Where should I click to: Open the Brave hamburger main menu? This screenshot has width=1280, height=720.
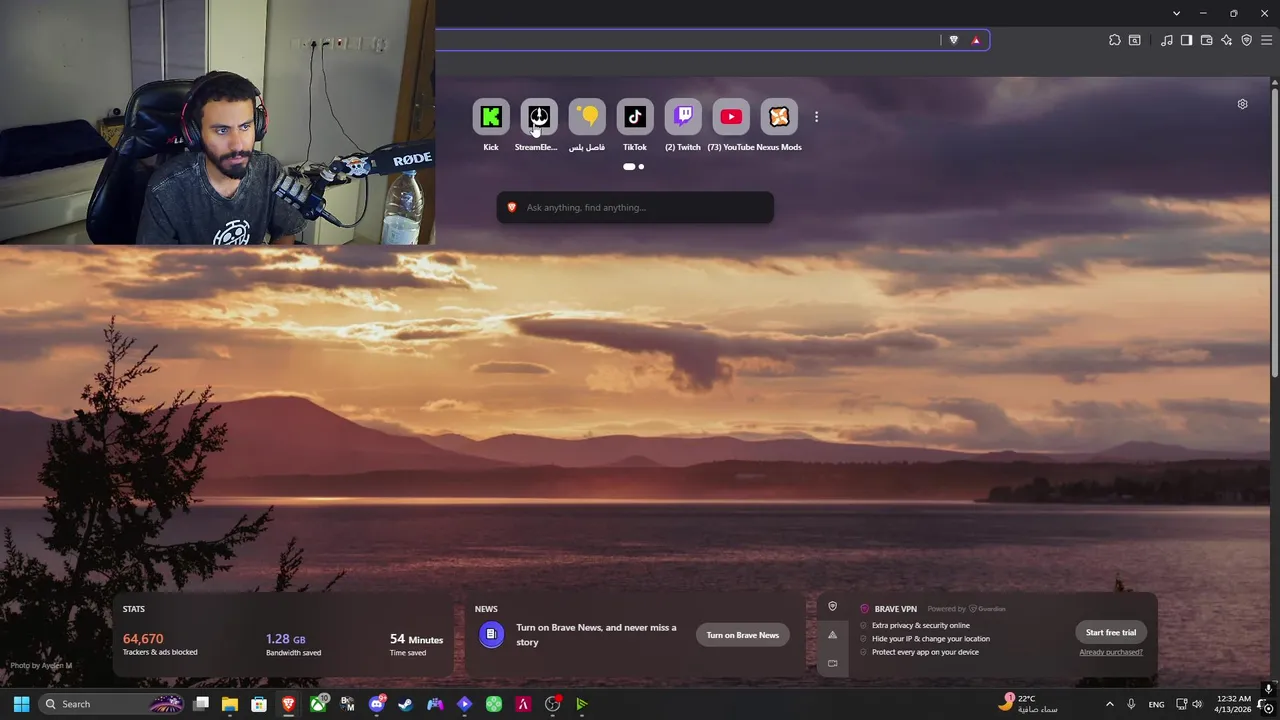coord(1266,40)
